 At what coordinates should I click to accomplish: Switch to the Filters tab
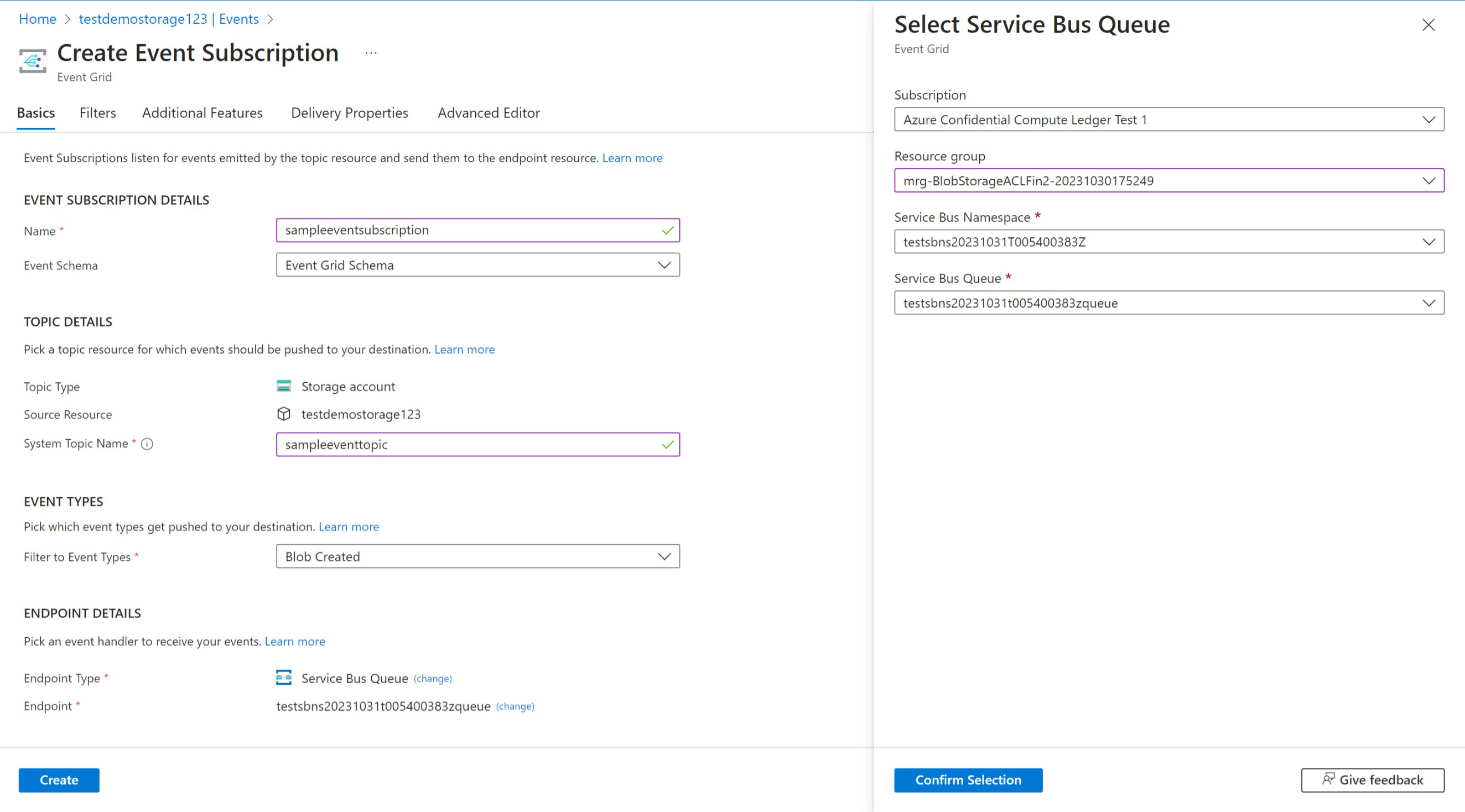click(97, 113)
